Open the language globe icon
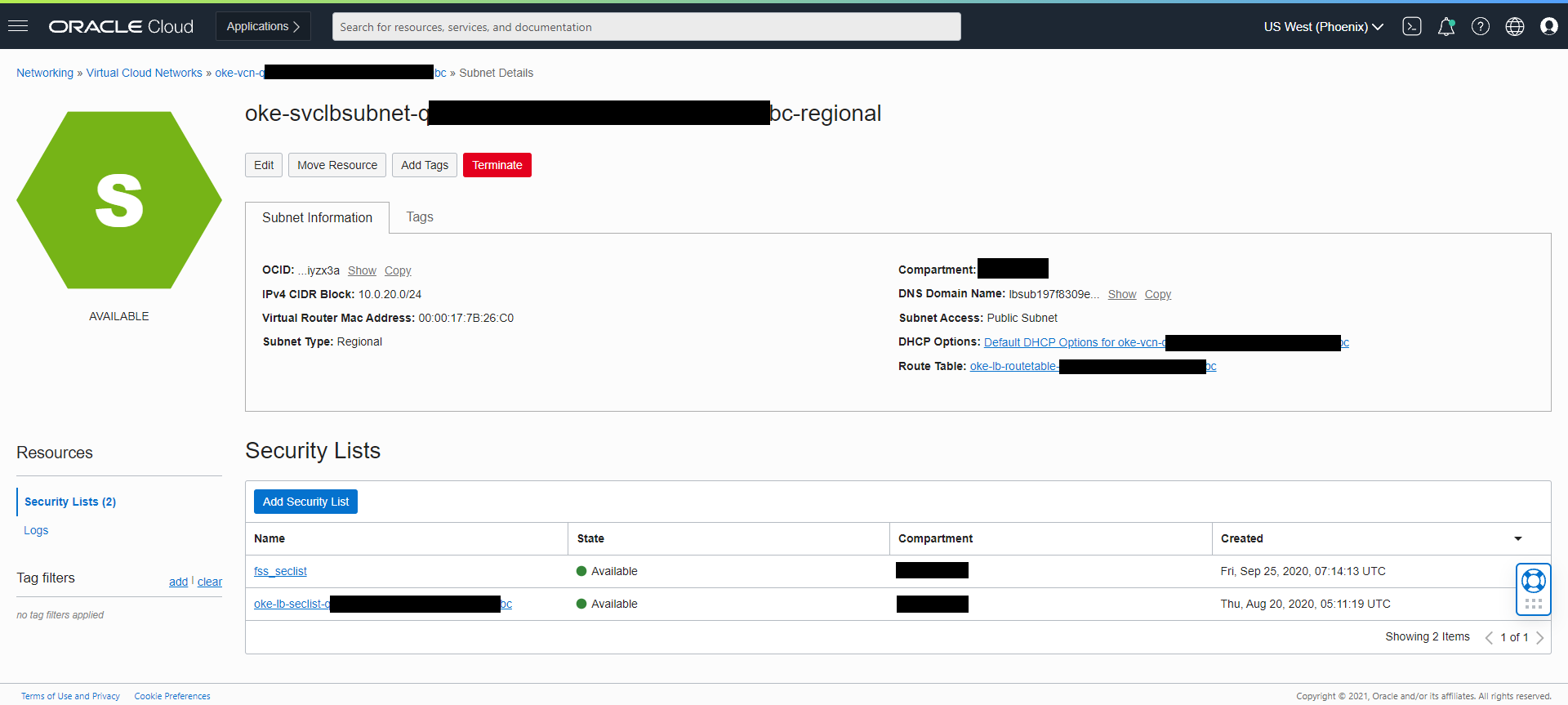The height and width of the screenshot is (705, 1568). pyautogui.click(x=1515, y=26)
